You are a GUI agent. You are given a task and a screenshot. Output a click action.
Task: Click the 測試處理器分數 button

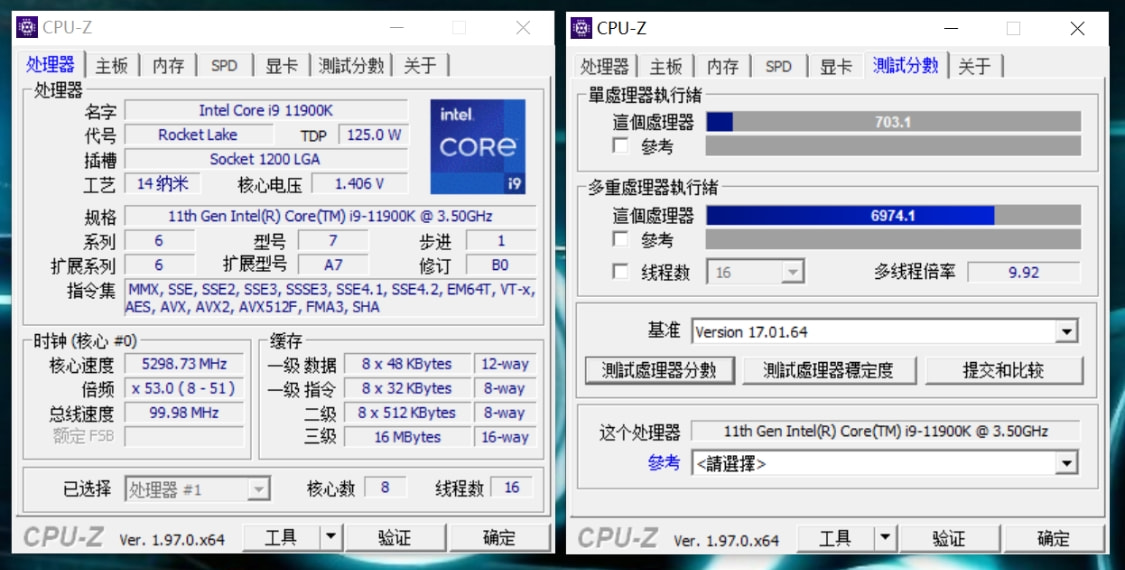[659, 370]
